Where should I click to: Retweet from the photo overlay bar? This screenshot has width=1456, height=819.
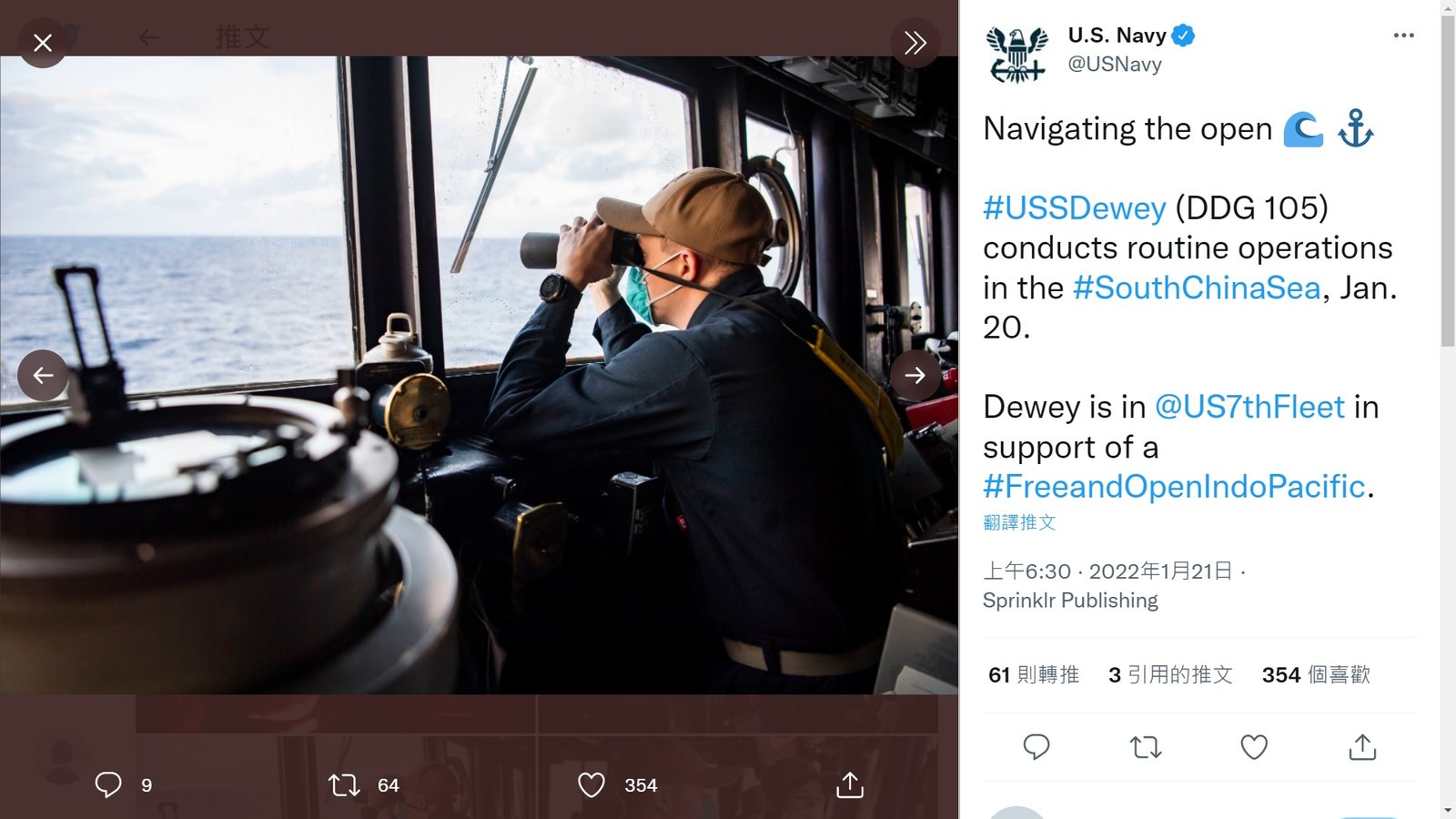(344, 784)
